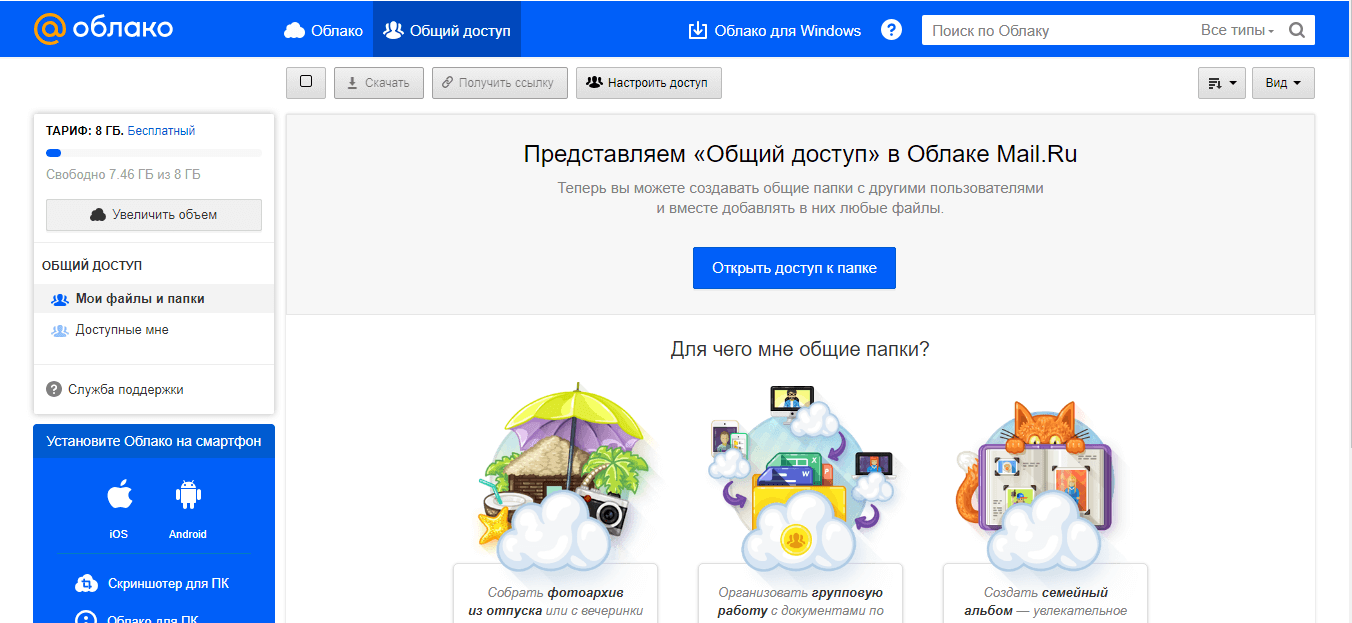The width and height of the screenshot is (1352, 623).
Task: Click the Открыть доступ к папке button
Action: pos(794,268)
